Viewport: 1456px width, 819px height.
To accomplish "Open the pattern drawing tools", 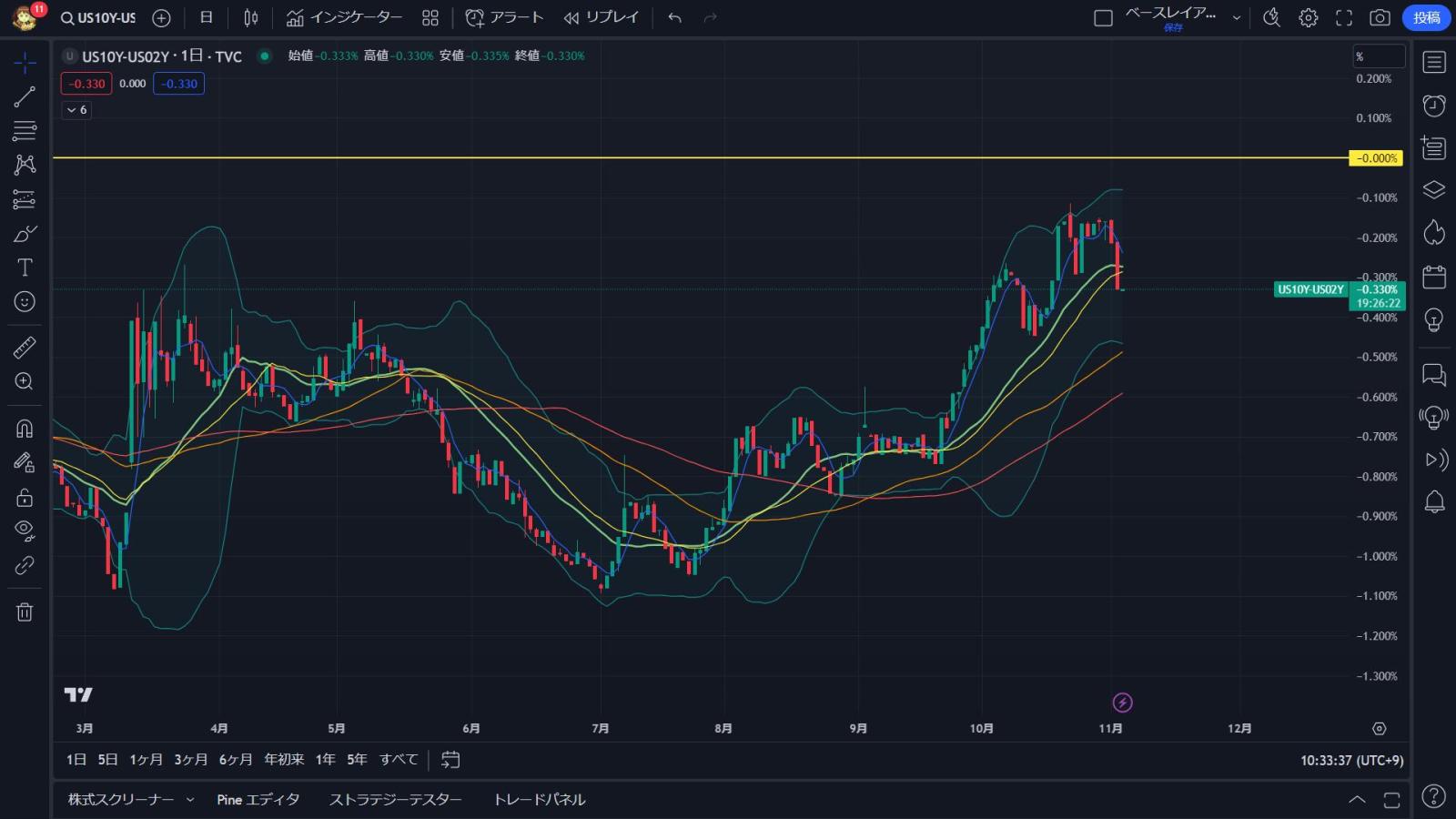I will tap(25, 165).
